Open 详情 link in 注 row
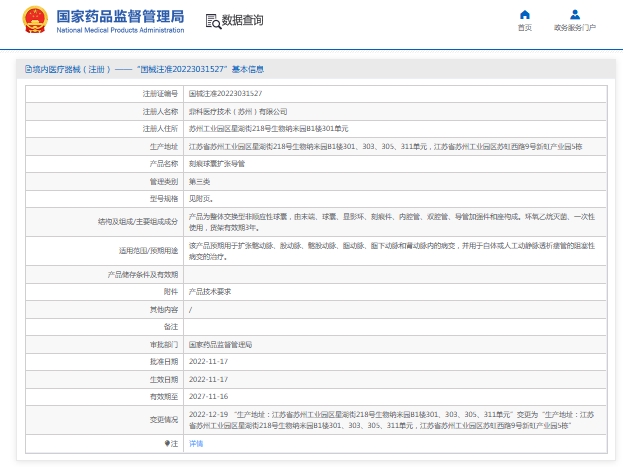 tap(196, 444)
